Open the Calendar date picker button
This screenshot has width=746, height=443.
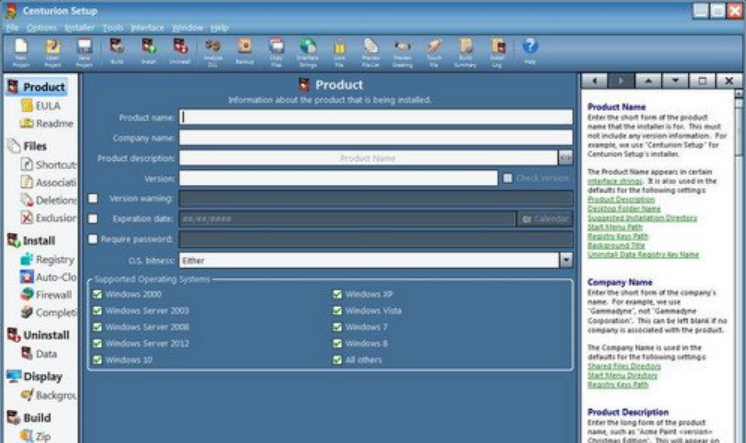545,219
